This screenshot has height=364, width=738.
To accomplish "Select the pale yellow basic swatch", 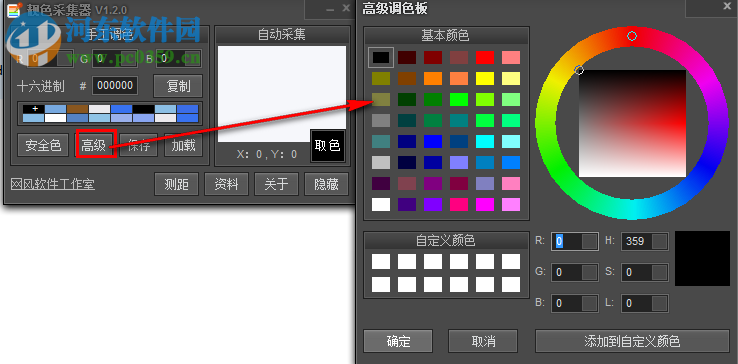I will [511, 78].
